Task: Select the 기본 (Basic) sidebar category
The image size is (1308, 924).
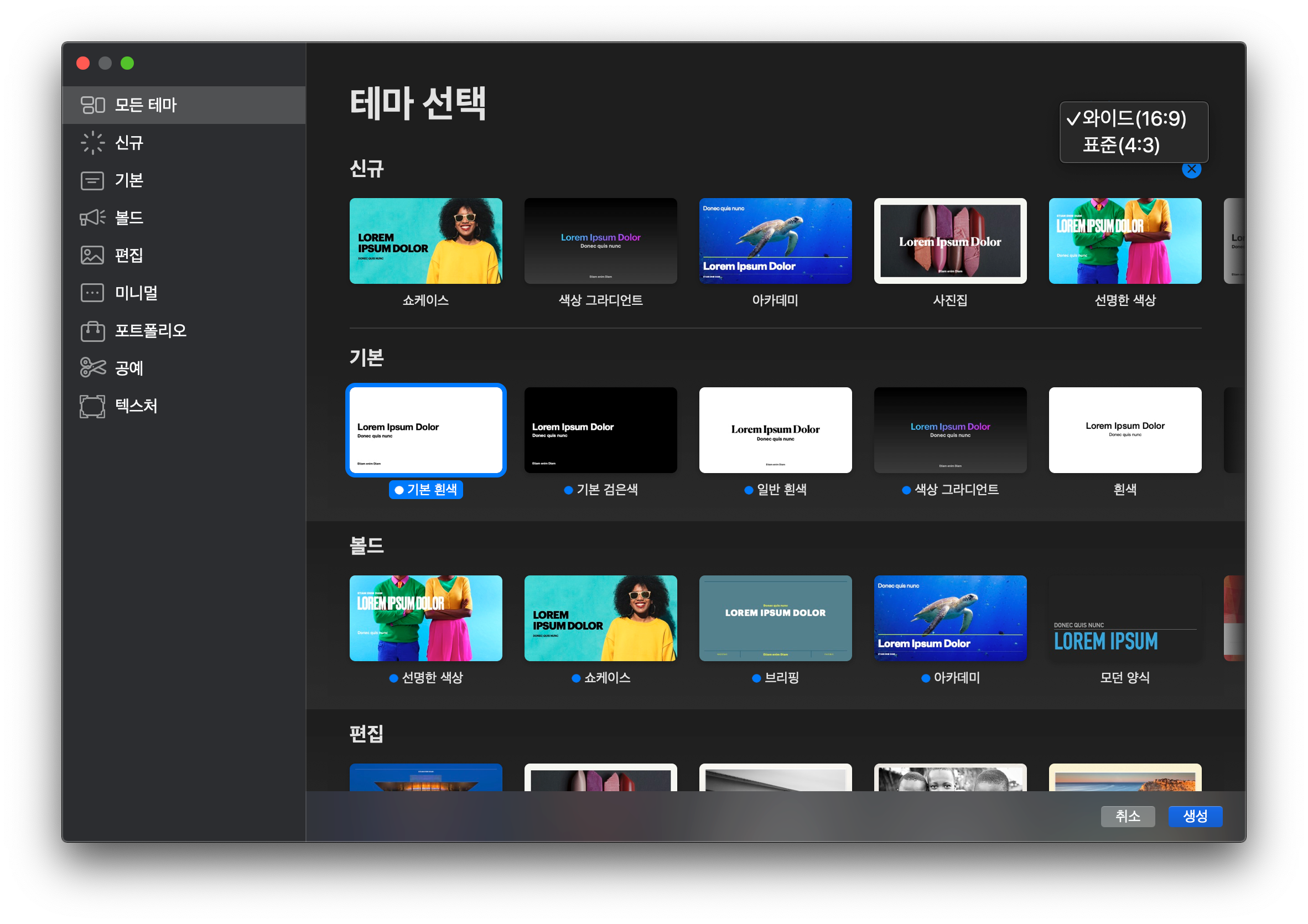Action: [129, 180]
